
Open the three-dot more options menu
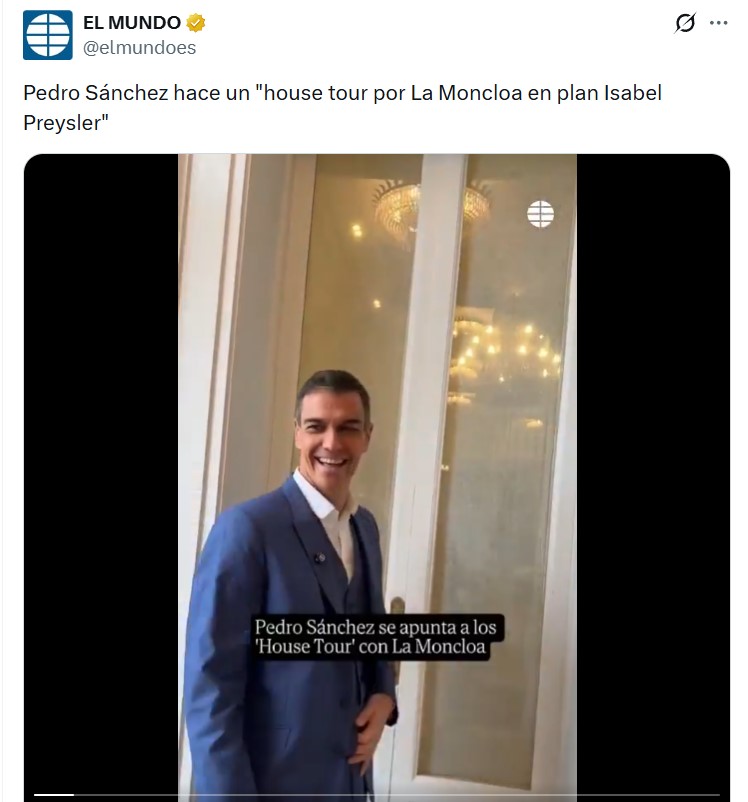[x=718, y=23]
